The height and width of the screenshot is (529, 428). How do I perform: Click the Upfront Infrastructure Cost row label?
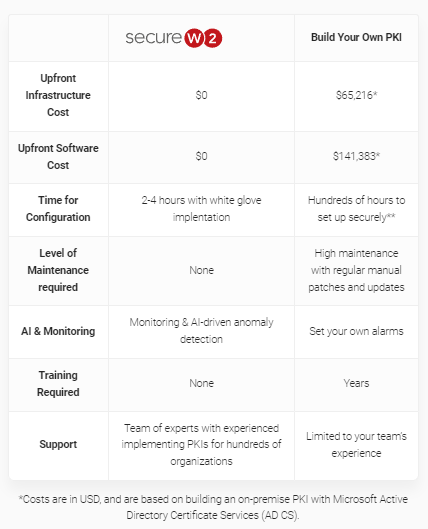58,95
